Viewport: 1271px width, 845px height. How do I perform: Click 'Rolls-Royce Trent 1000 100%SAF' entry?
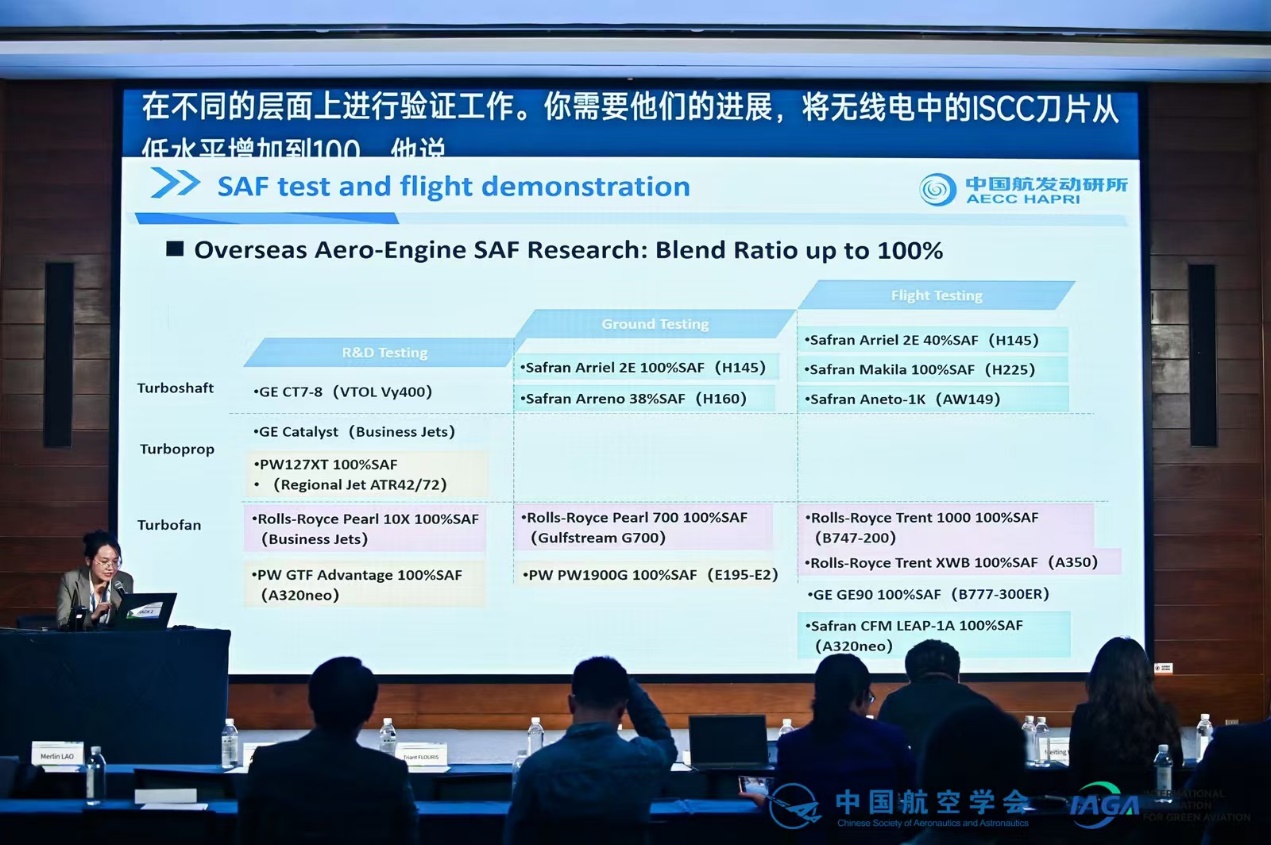[922, 518]
